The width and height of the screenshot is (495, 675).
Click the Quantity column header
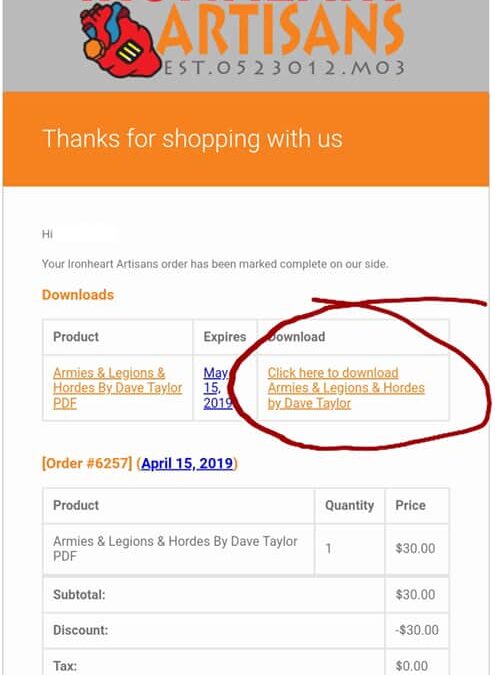[349, 505]
